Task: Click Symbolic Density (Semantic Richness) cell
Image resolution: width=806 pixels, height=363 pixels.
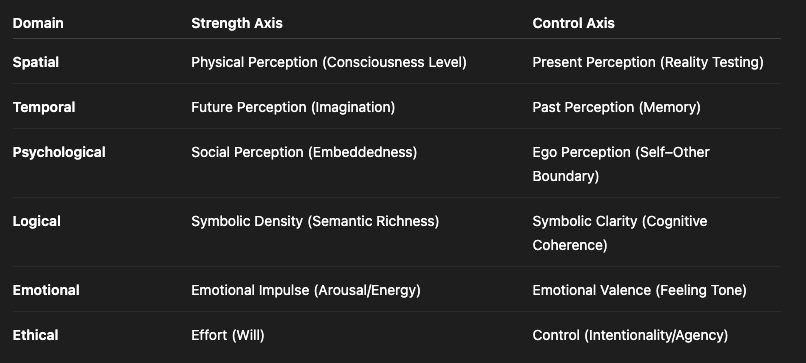Action: coord(315,222)
